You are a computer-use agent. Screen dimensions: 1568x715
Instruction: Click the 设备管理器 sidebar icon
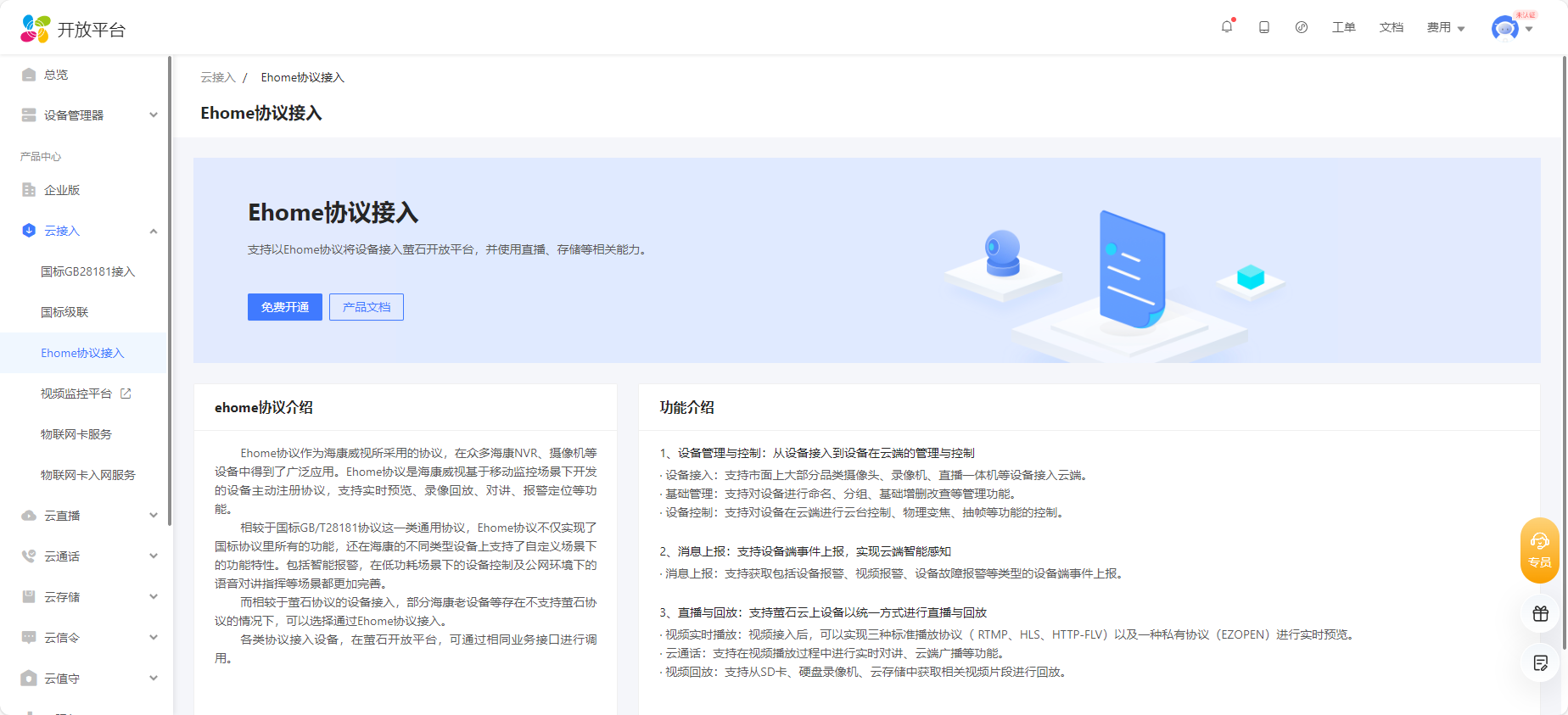point(29,115)
